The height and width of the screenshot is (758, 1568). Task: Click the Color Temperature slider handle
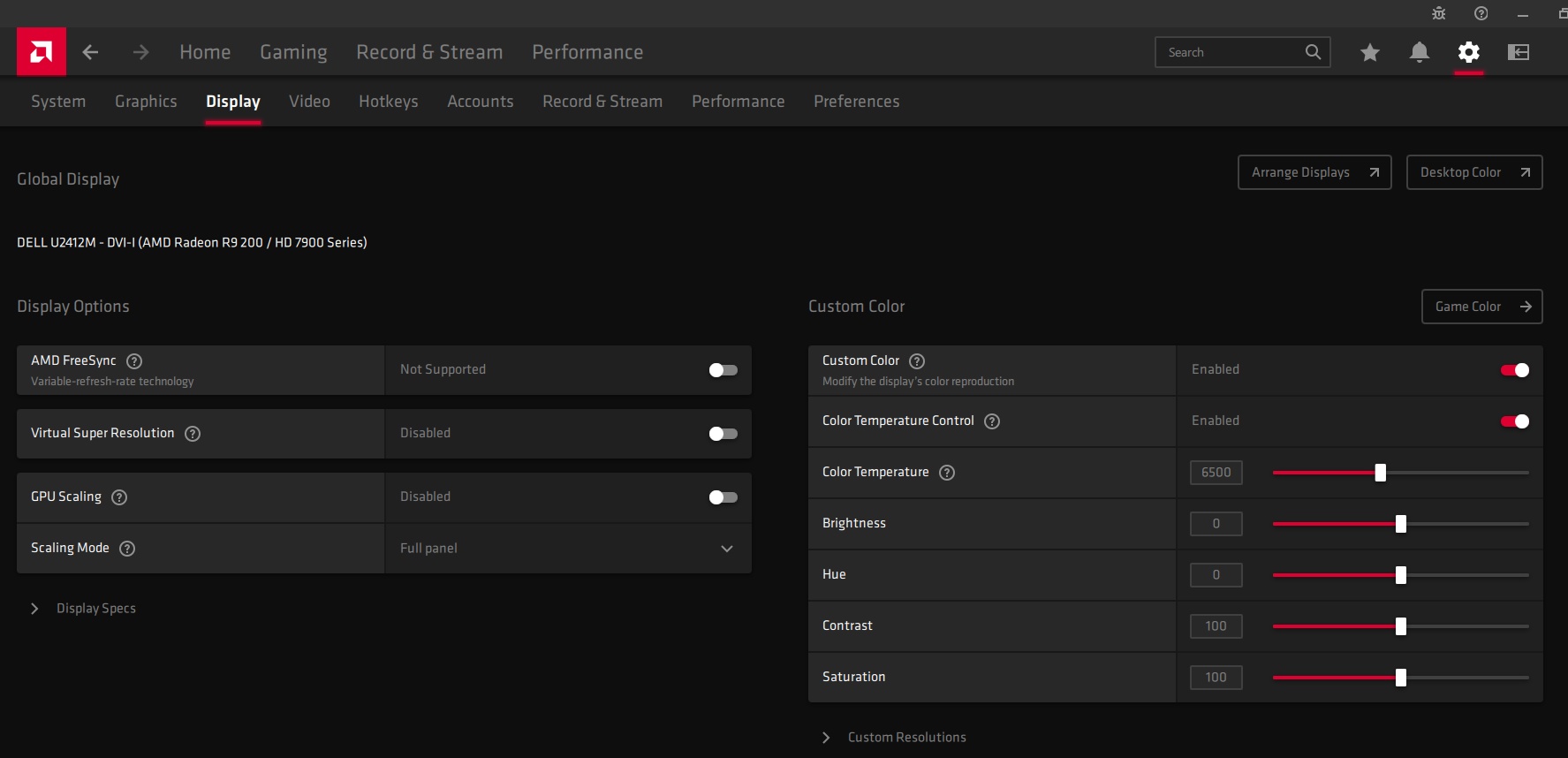tap(1381, 473)
